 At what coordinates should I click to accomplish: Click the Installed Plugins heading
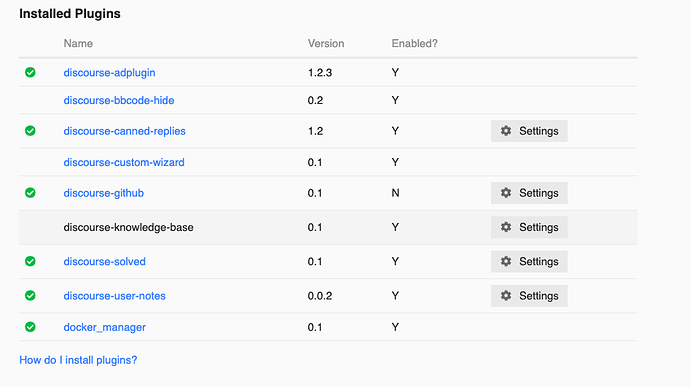pyautogui.click(x=70, y=14)
